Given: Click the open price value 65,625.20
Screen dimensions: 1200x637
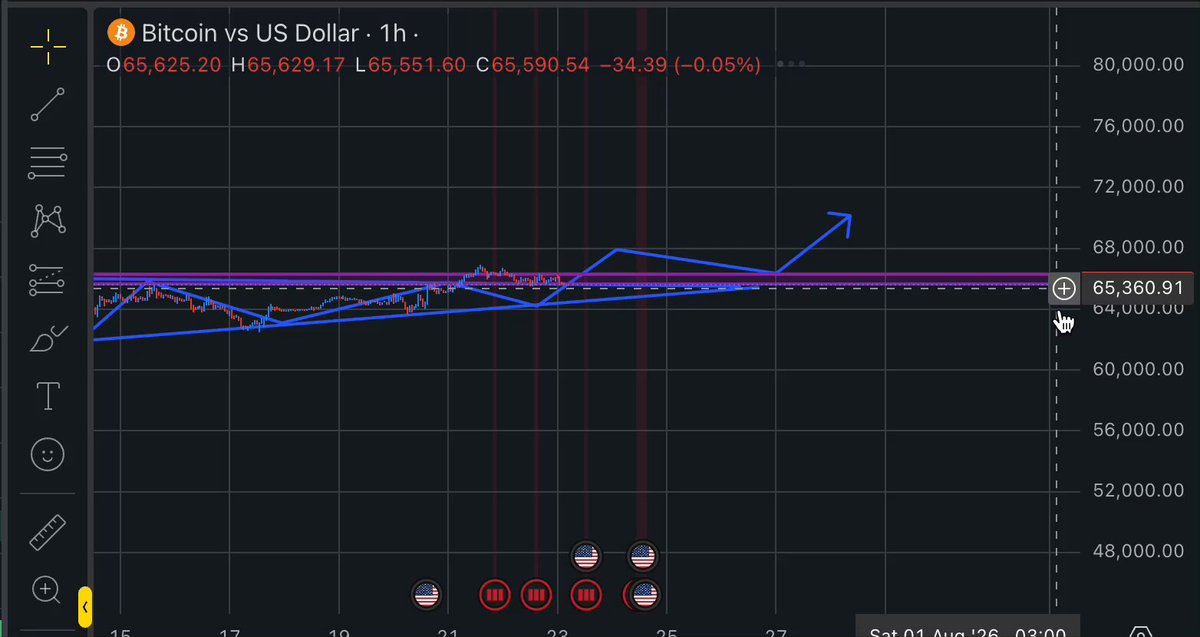Looking at the screenshot, I should [x=171, y=65].
